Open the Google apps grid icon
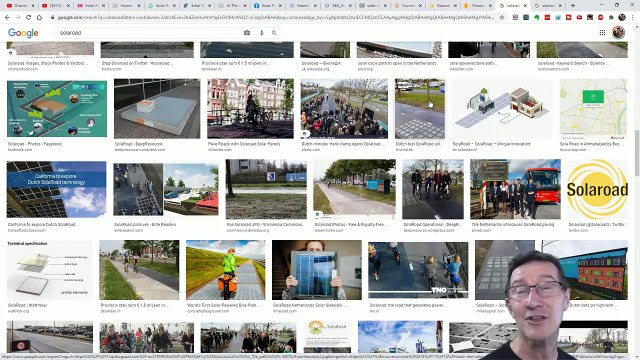This screenshot has width=640, height=360. [x=602, y=33]
